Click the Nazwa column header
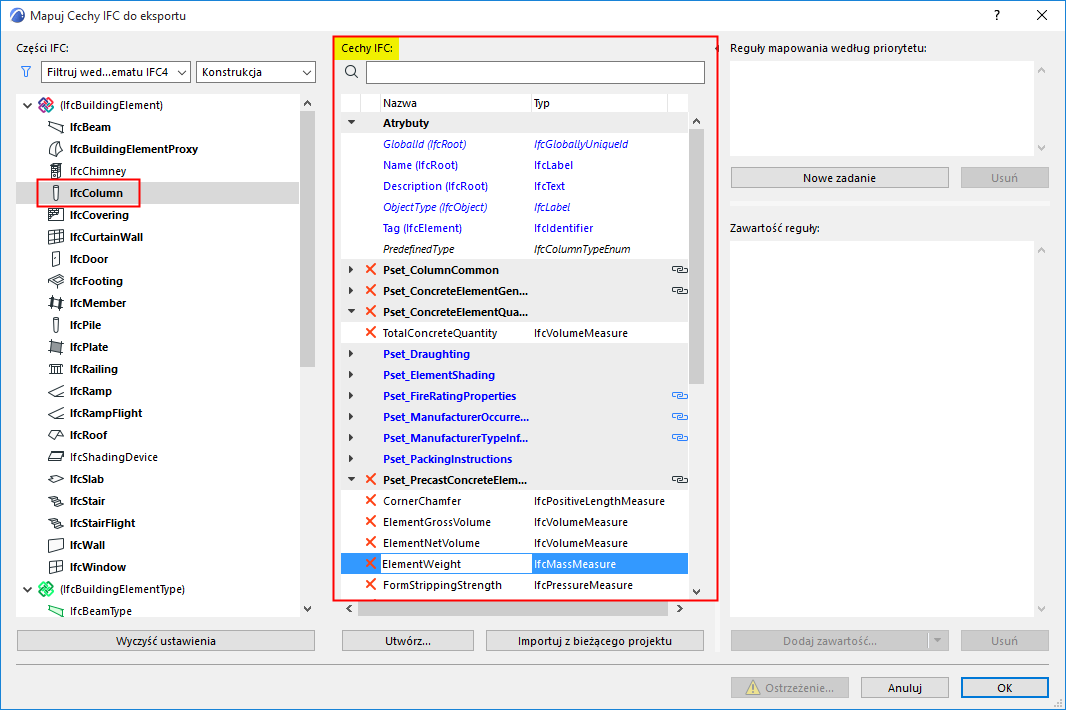This screenshot has height=710, width=1066. tap(455, 103)
